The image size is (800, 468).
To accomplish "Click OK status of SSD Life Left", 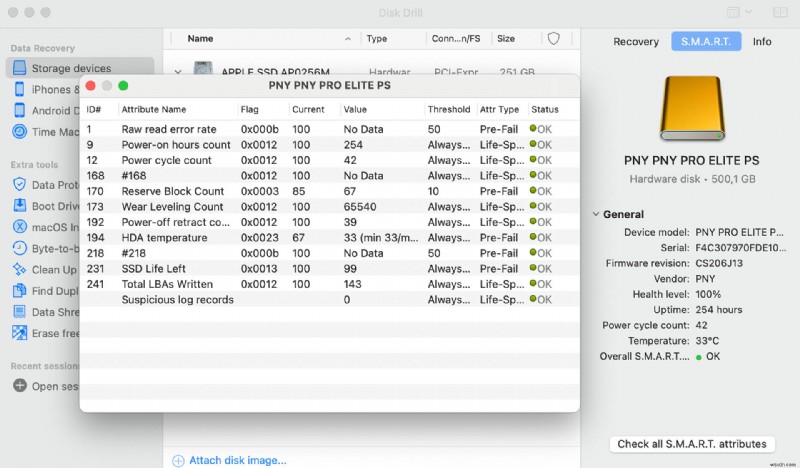I will point(541,268).
